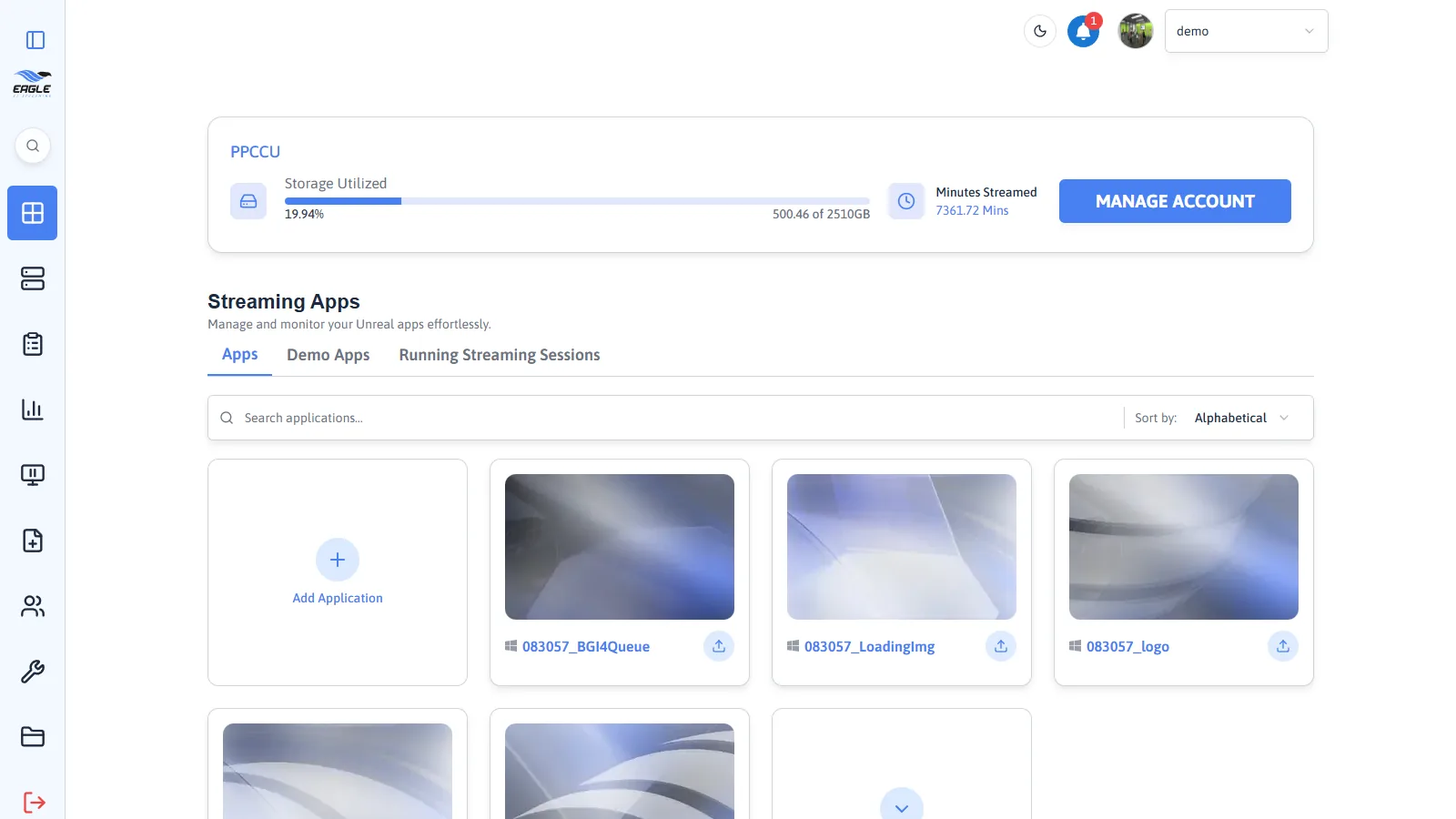Click the PPCCU account title
Screen dimensions: 1456x819
(255, 152)
